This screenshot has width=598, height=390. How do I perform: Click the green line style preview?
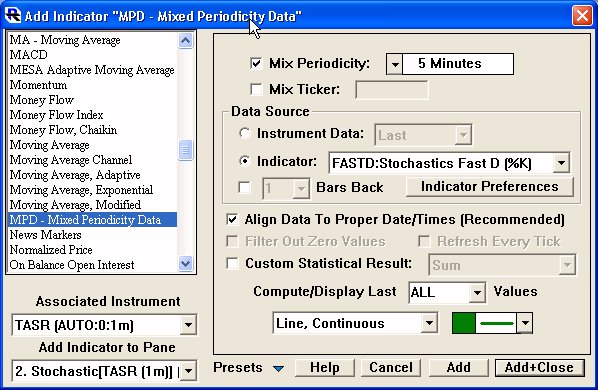click(497, 323)
